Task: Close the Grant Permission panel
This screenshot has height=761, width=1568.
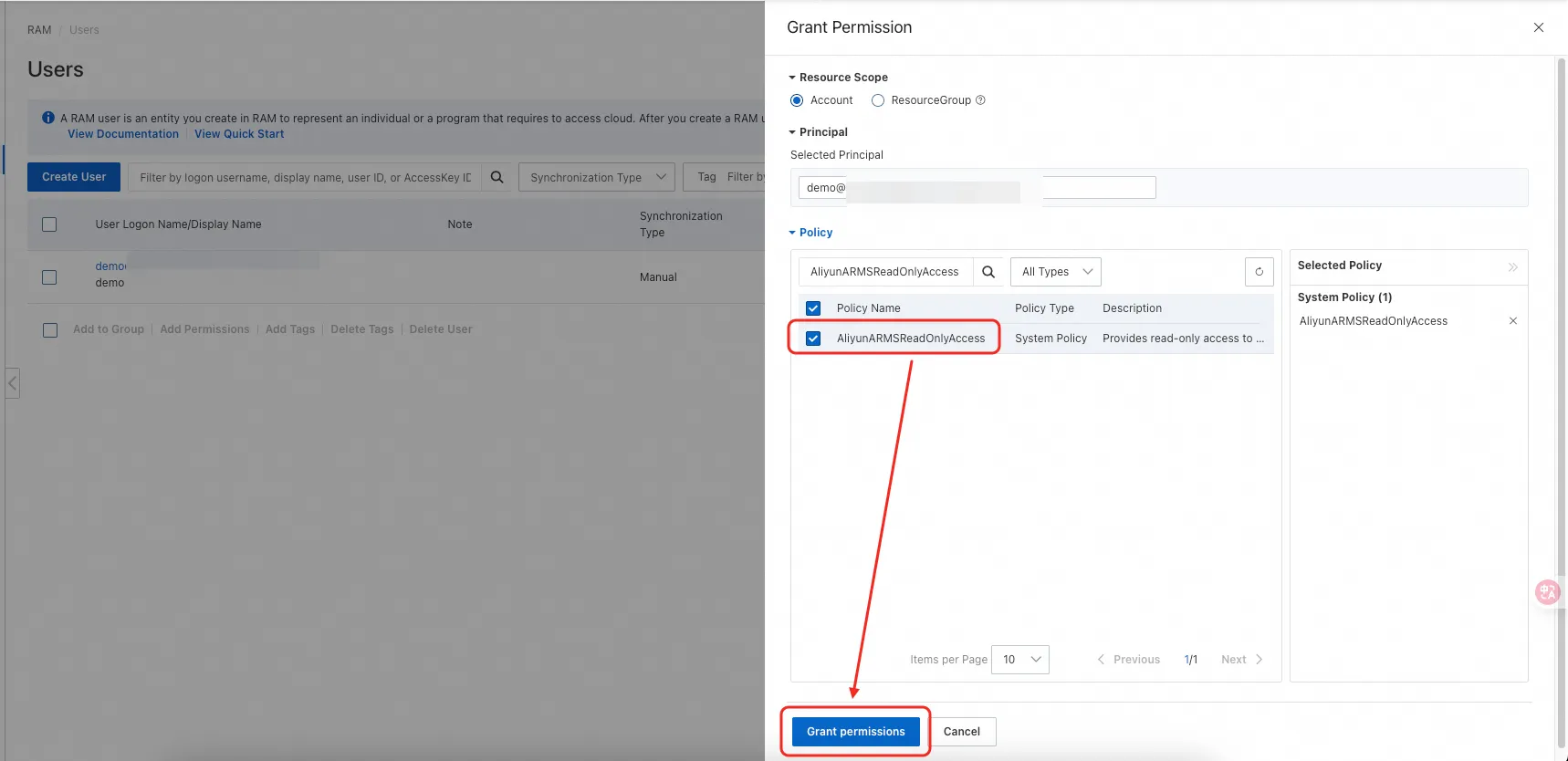Action: (1538, 27)
